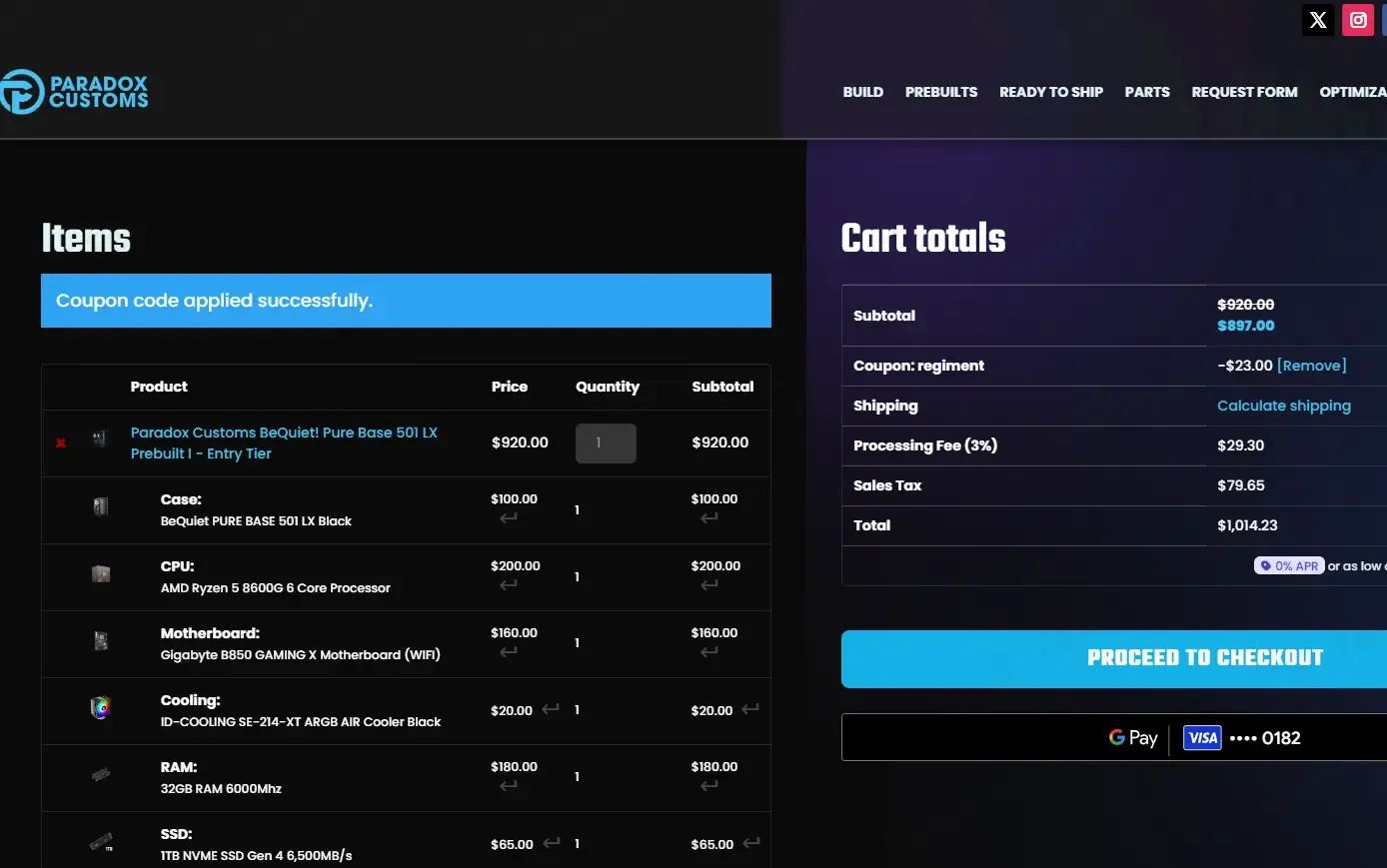This screenshot has height=868, width=1387.
Task: Open the X (Twitter) social icon
Action: pos(1317,20)
